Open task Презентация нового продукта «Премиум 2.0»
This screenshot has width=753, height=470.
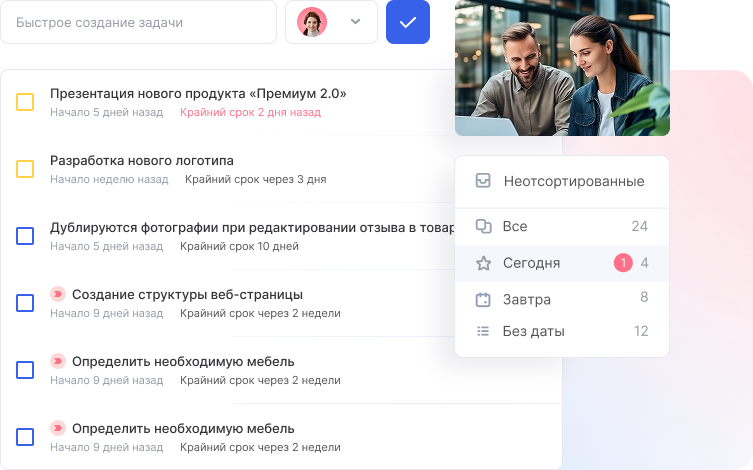[x=198, y=94]
